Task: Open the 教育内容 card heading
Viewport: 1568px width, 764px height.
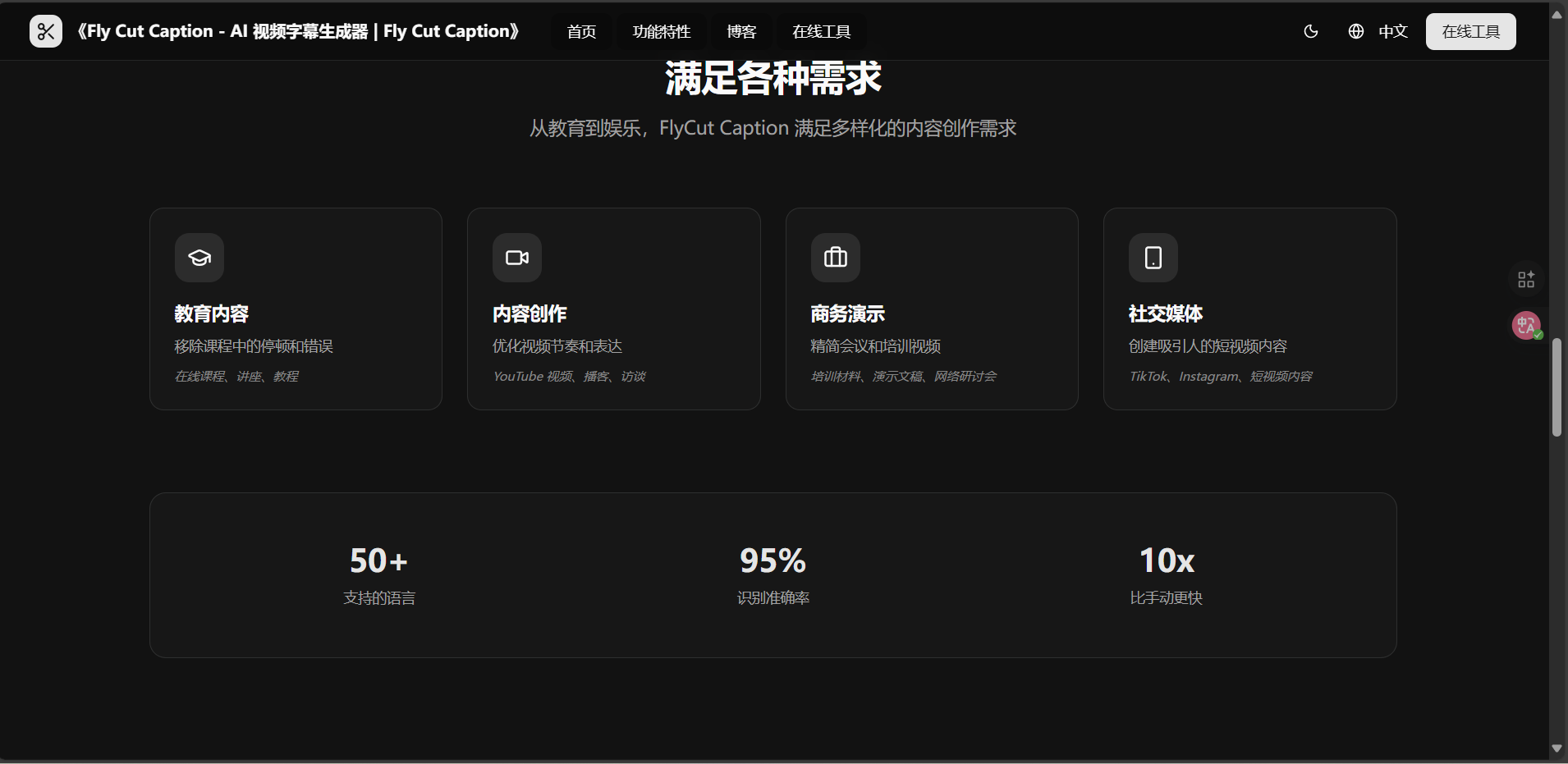Action: pyautogui.click(x=211, y=313)
